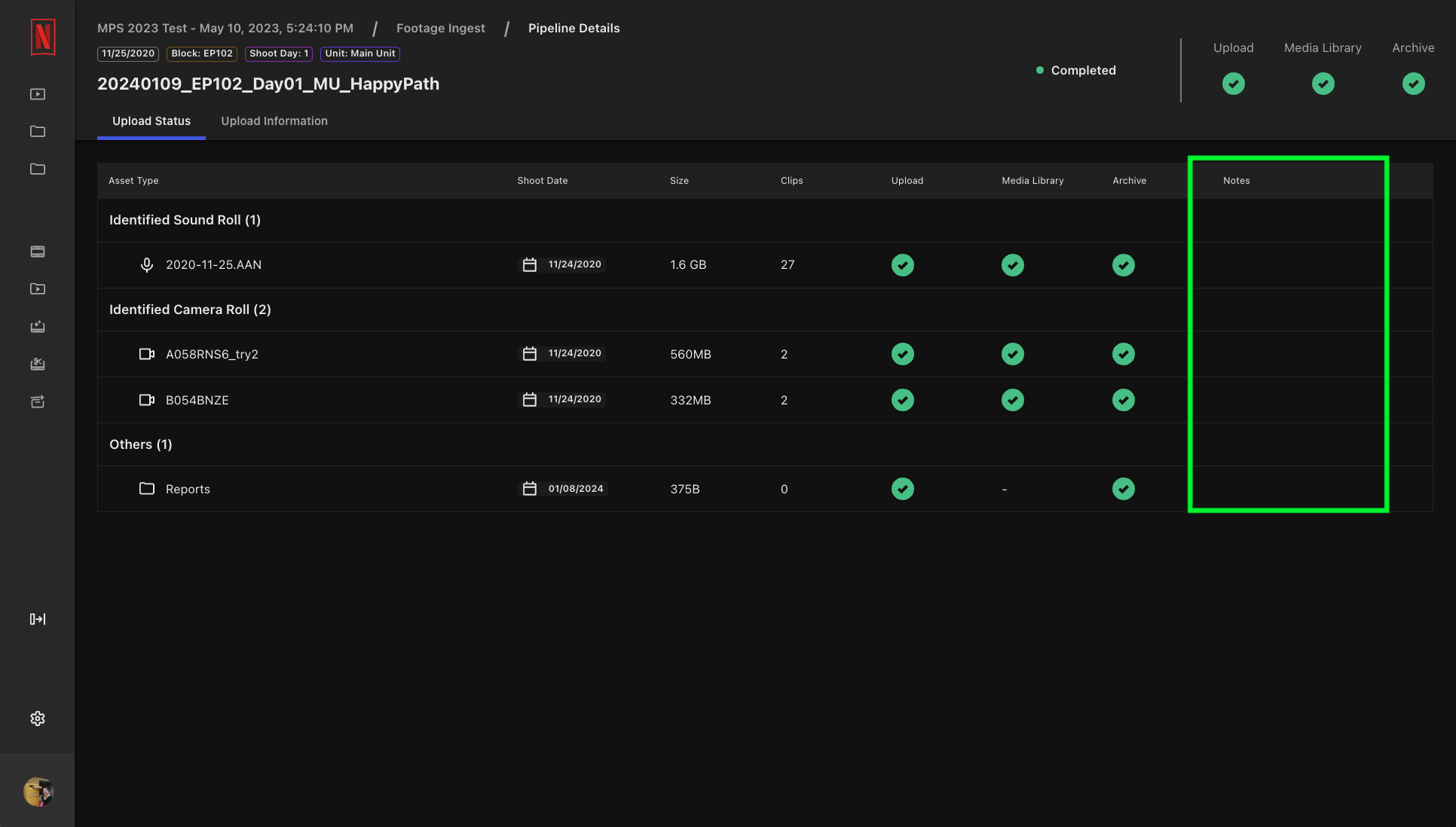
Task: Toggle Media Library checkmark for Reports row
Action: (x=1005, y=488)
